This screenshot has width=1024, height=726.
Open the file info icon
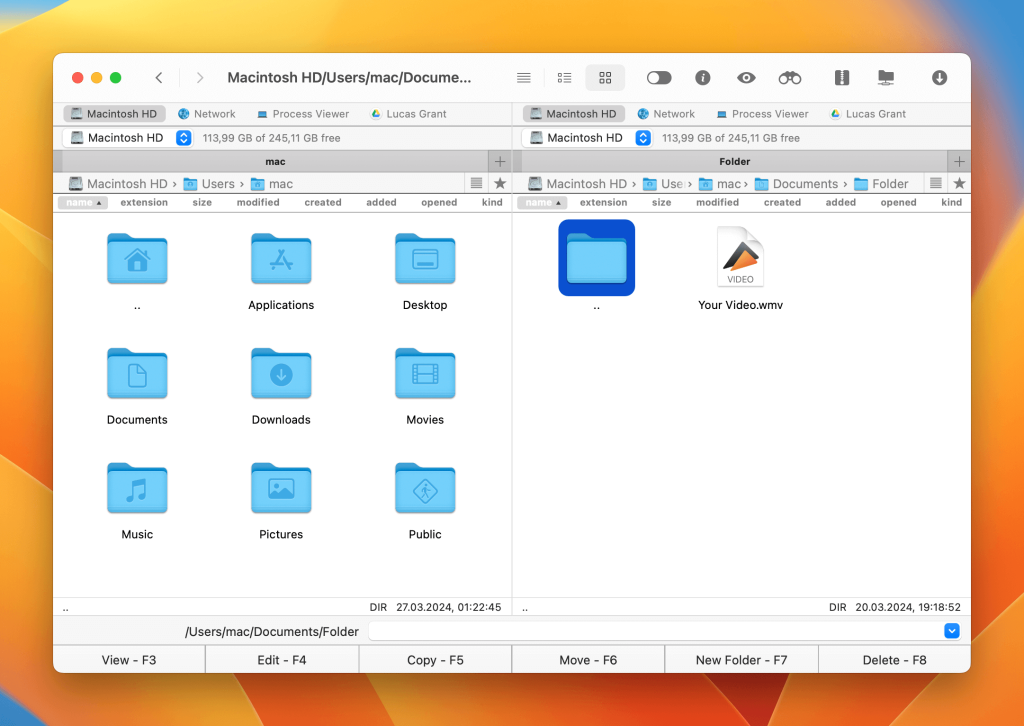[703, 78]
